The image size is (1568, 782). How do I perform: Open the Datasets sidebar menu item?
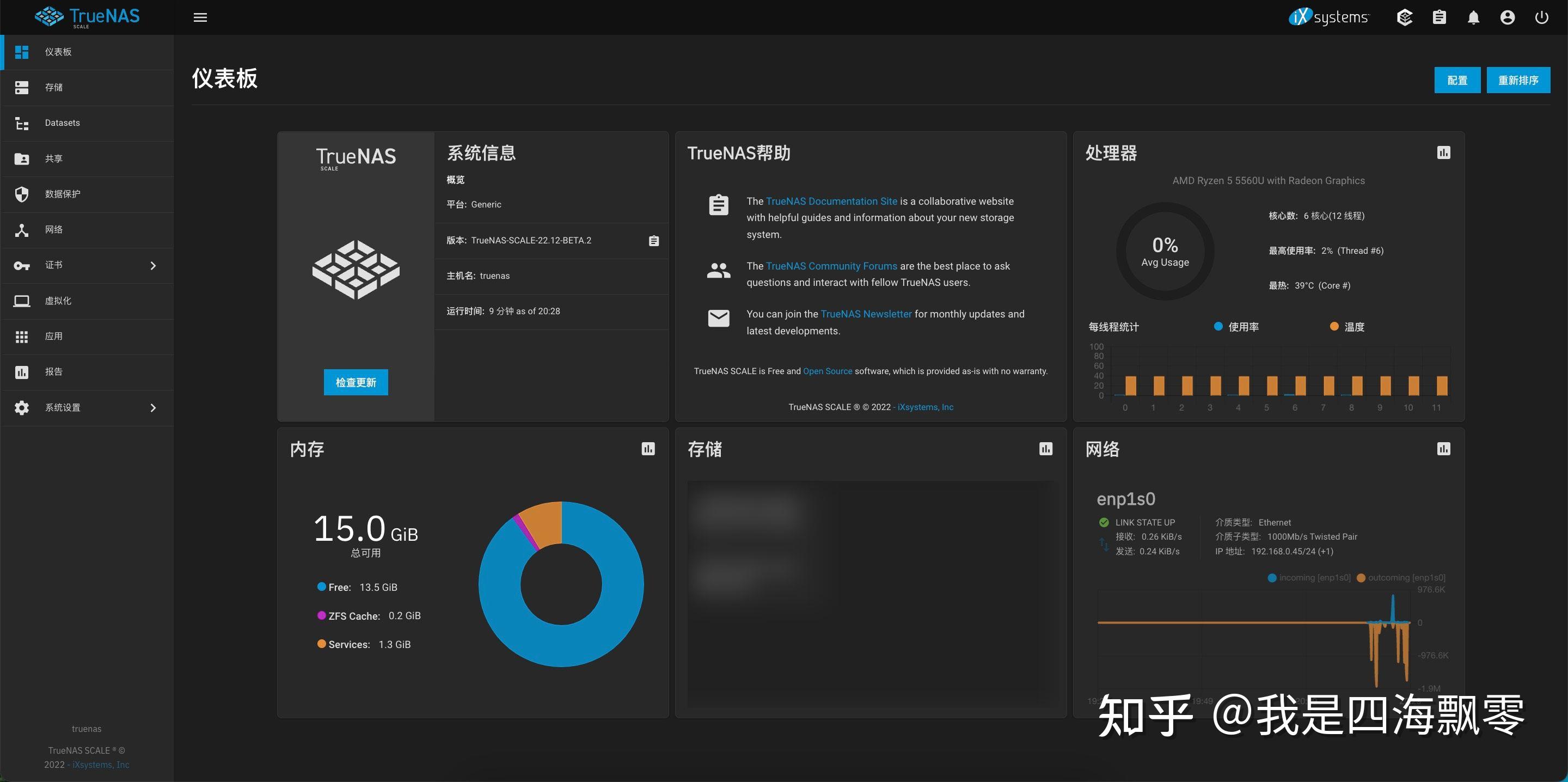coord(62,123)
